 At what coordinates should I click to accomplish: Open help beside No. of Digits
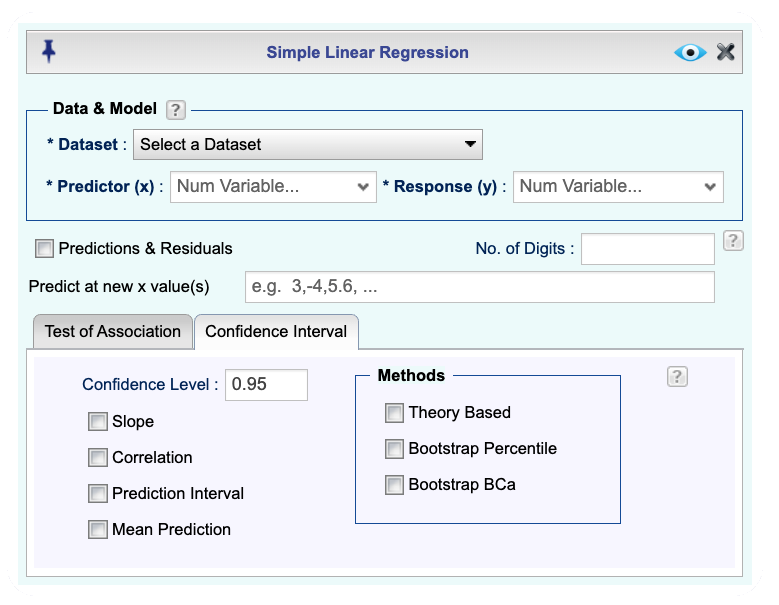[x=733, y=241]
